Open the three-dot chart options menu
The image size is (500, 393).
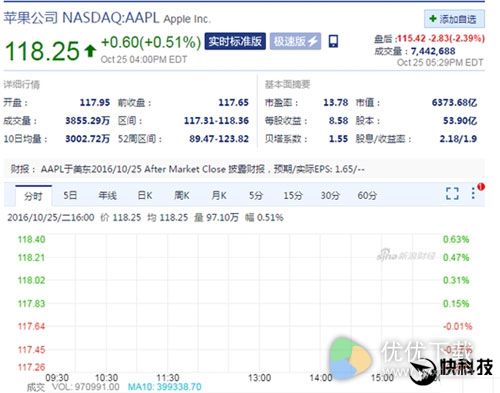473,193
